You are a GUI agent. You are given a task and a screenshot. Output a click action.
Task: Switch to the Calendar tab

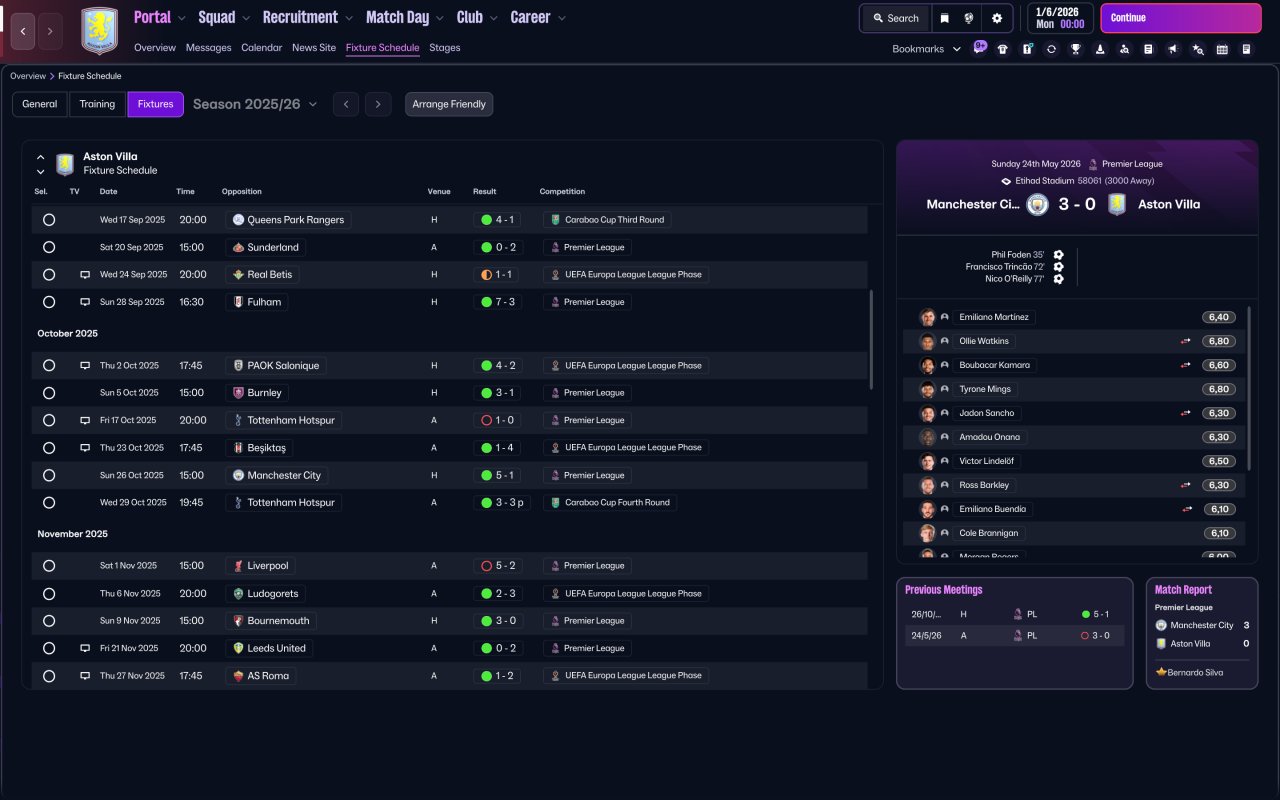(x=261, y=48)
